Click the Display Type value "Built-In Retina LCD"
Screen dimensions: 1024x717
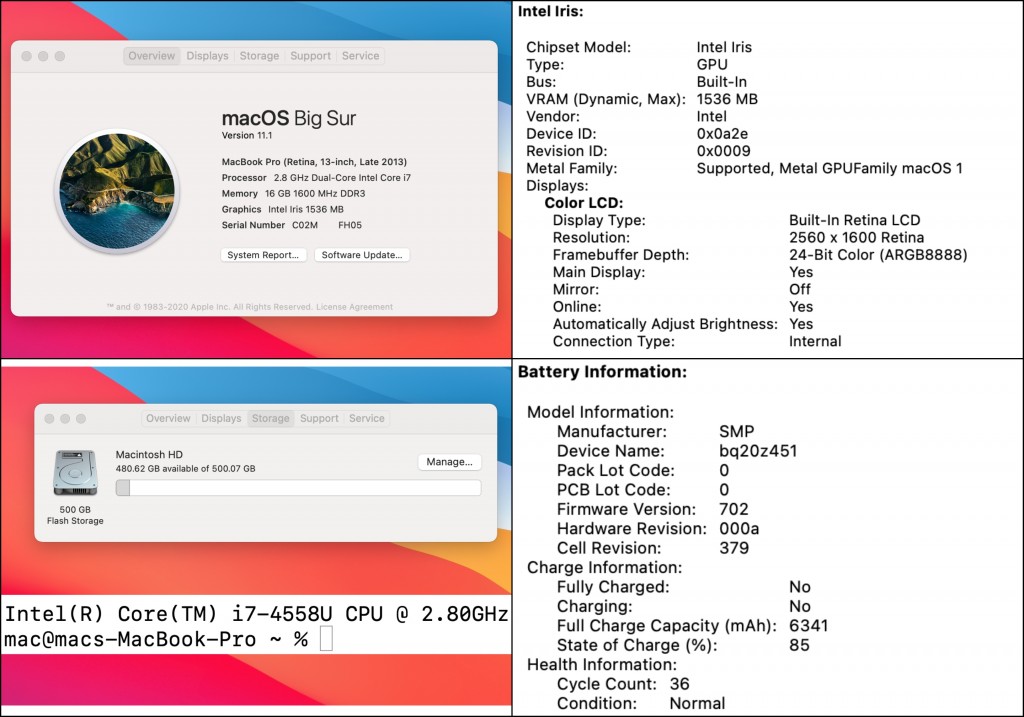pyautogui.click(x=854, y=220)
